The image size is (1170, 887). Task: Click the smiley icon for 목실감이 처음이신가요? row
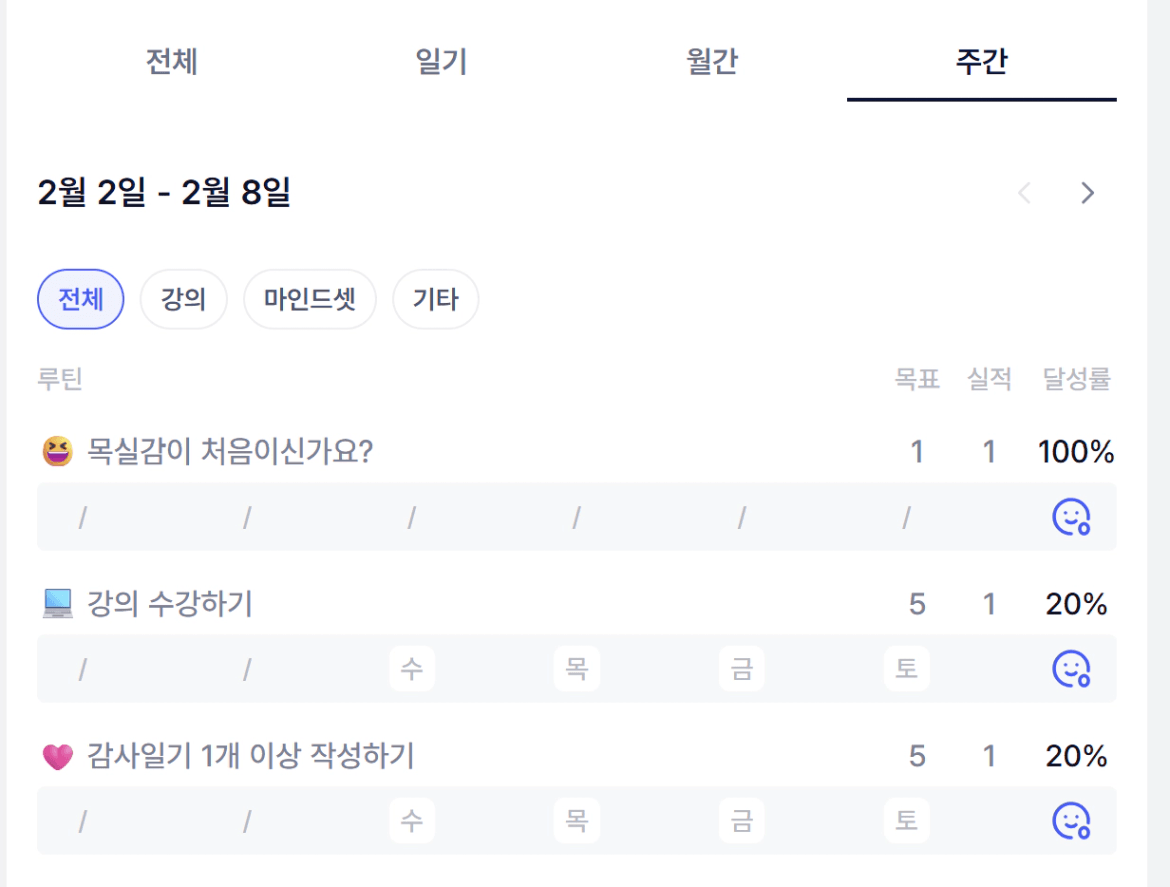tap(1070, 517)
